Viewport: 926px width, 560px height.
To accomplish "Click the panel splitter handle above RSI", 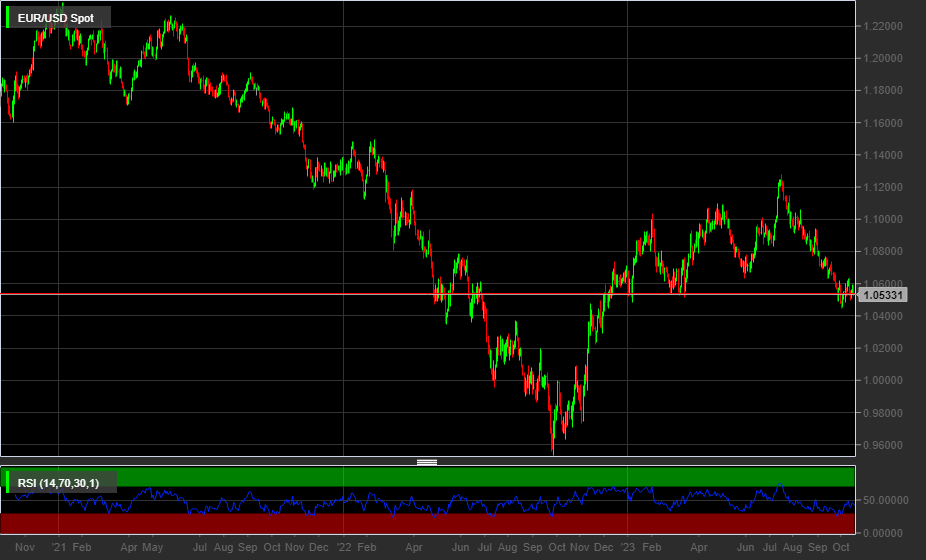I will [427, 462].
